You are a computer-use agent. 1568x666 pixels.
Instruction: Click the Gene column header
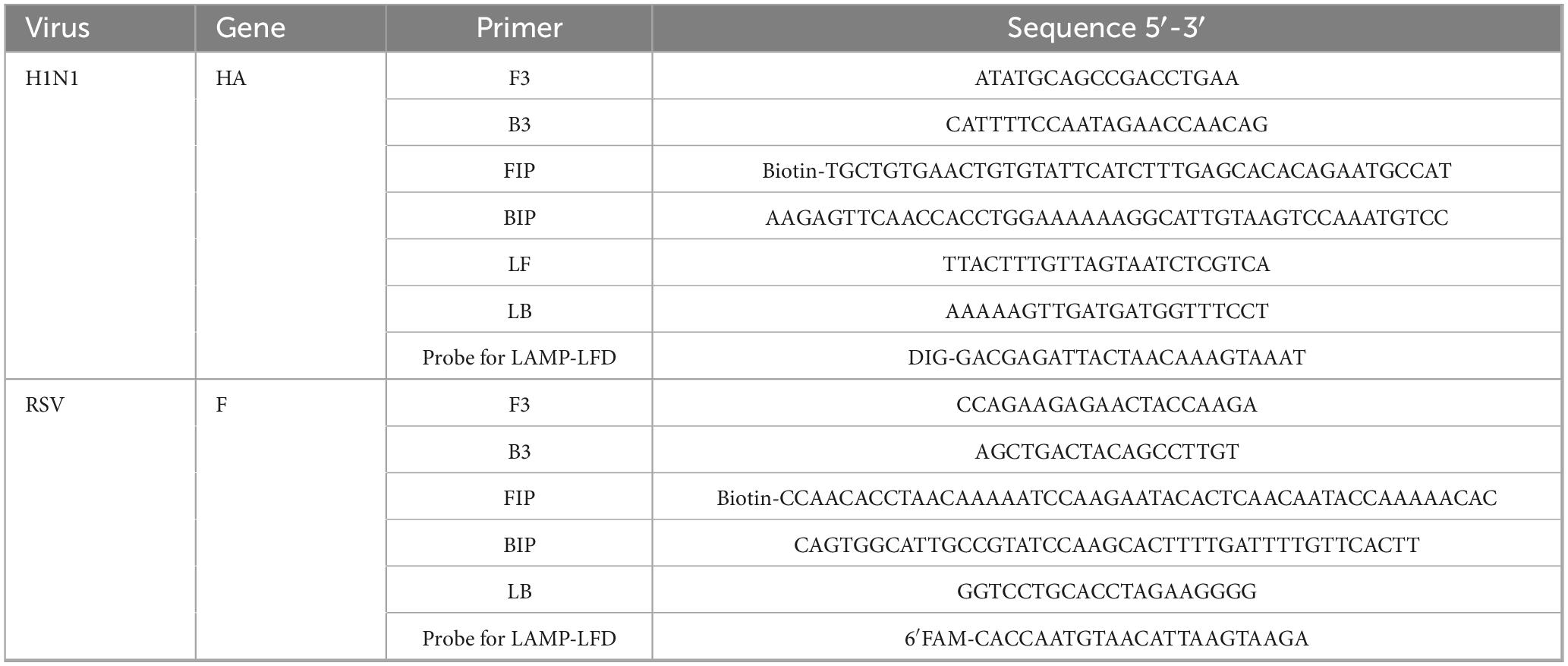click(x=250, y=28)
